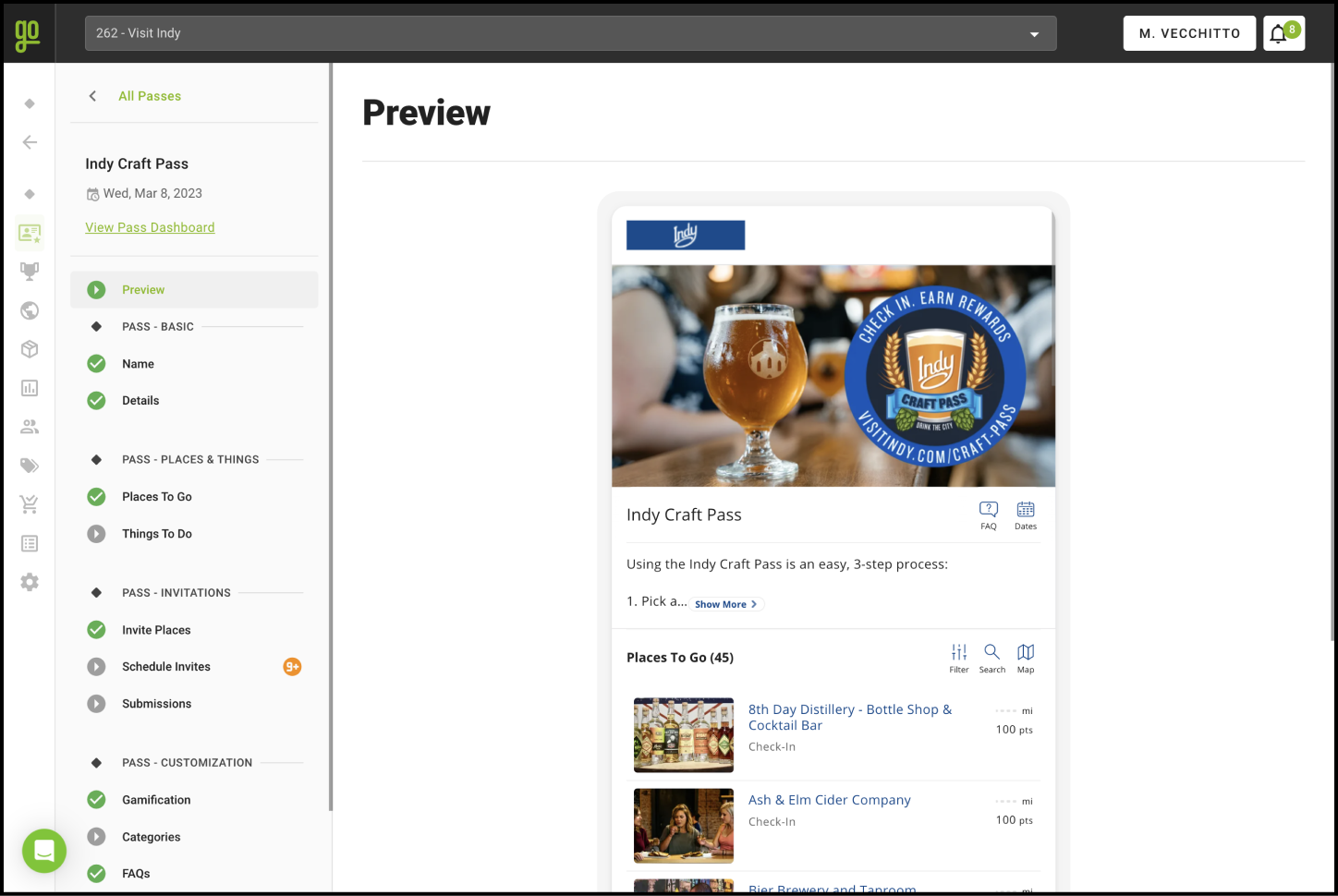Click the Filter icon for Places To Go
Viewport: 1338px width, 896px height.
(959, 659)
